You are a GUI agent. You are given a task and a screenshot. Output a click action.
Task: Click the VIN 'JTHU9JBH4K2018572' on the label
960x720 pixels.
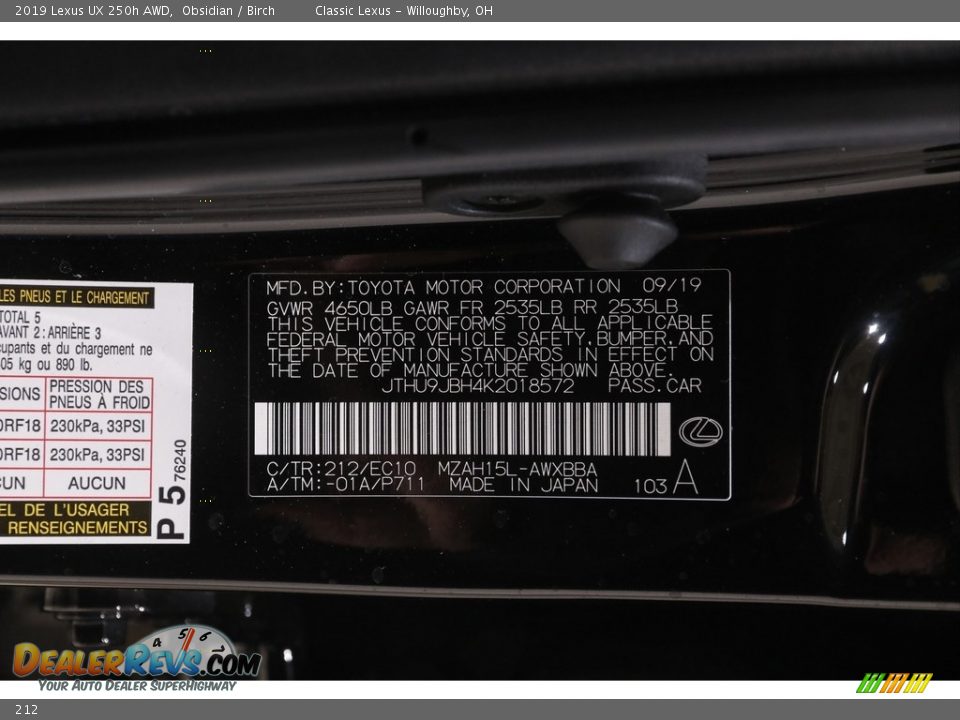478,386
